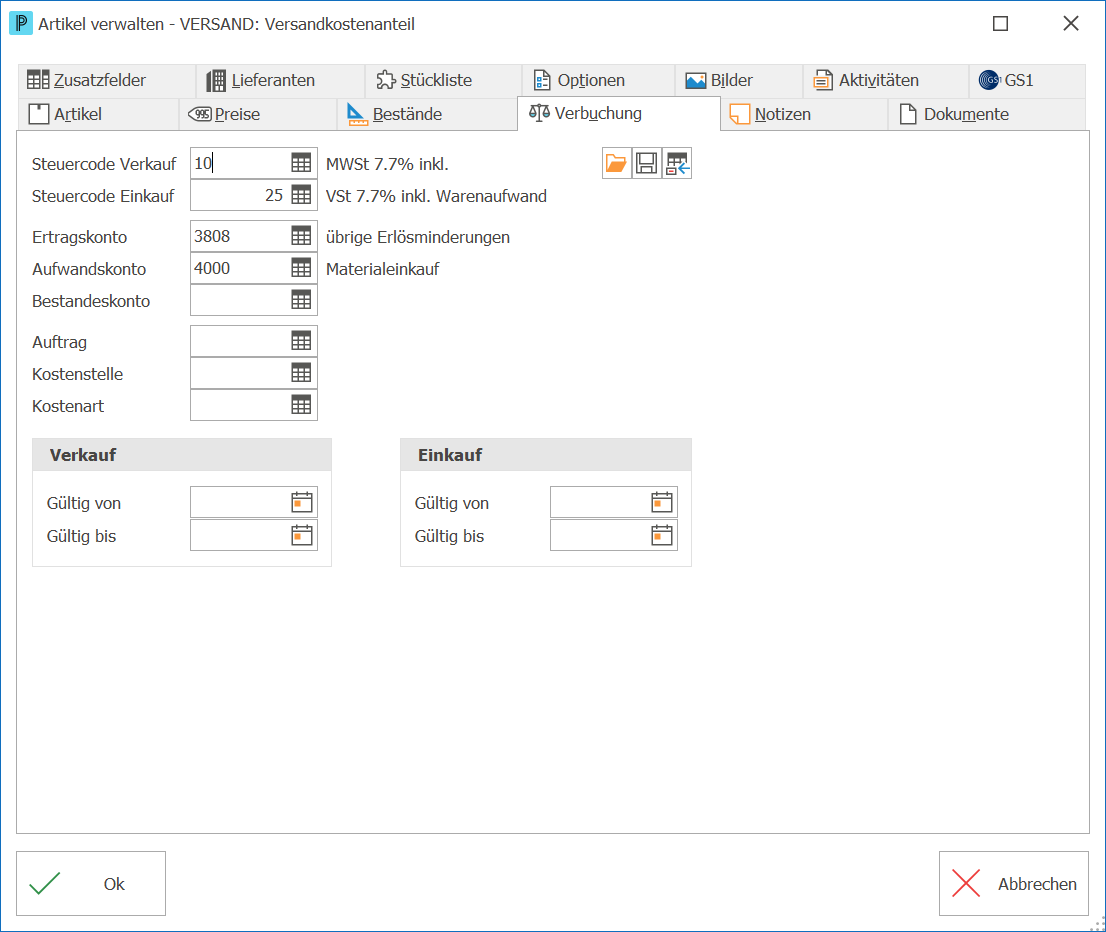The width and height of the screenshot is (1106, 932).
Task: Select the Artikel tab
Action: pyautogui.click(x=98, y=114)
